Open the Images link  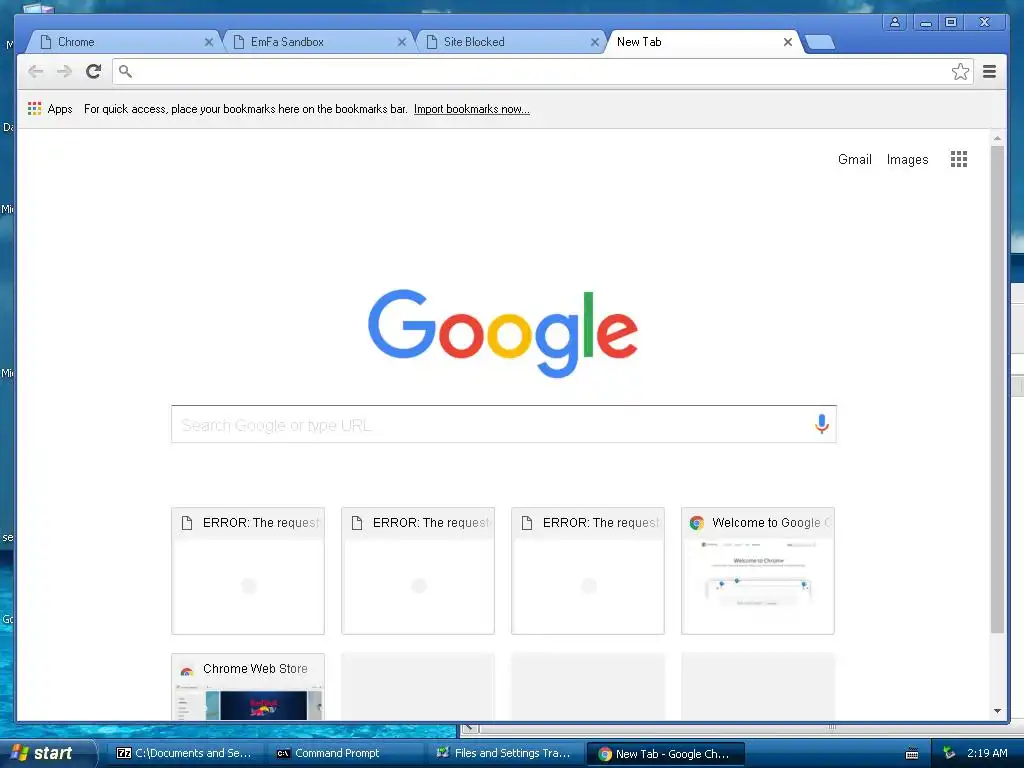907,159
